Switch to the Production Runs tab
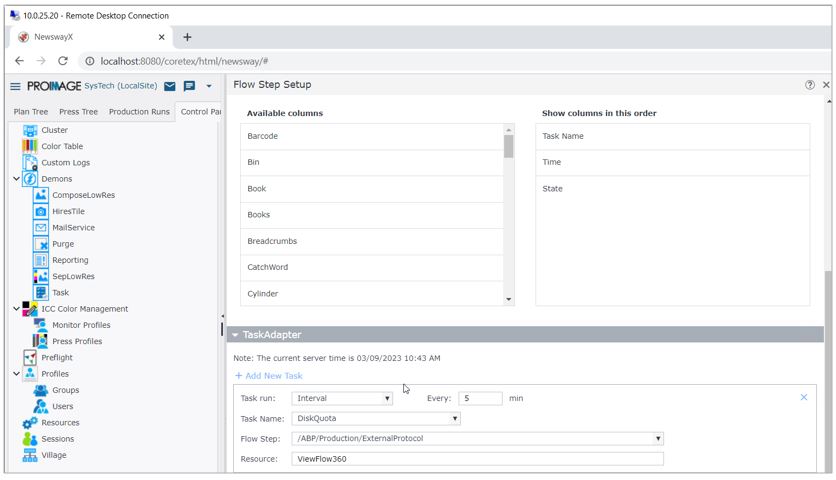This screenshot has height=480, width=836. coord(139,112)
